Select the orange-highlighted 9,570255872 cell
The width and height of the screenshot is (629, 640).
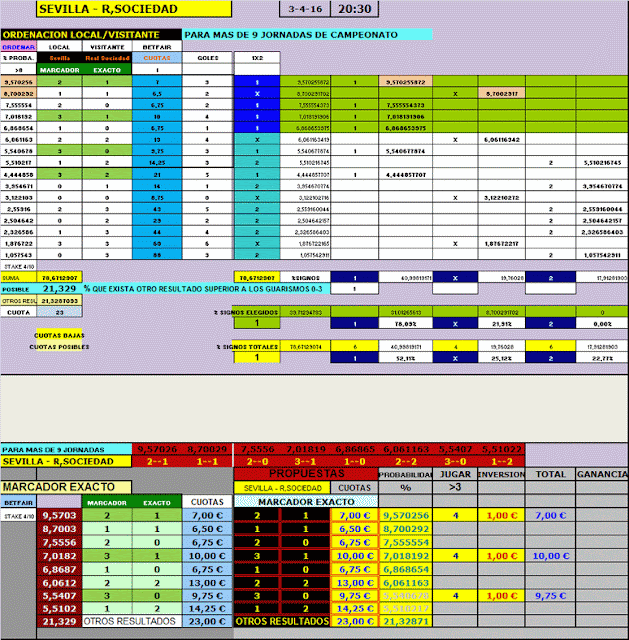pyautogui.click(x=405, y=82)
